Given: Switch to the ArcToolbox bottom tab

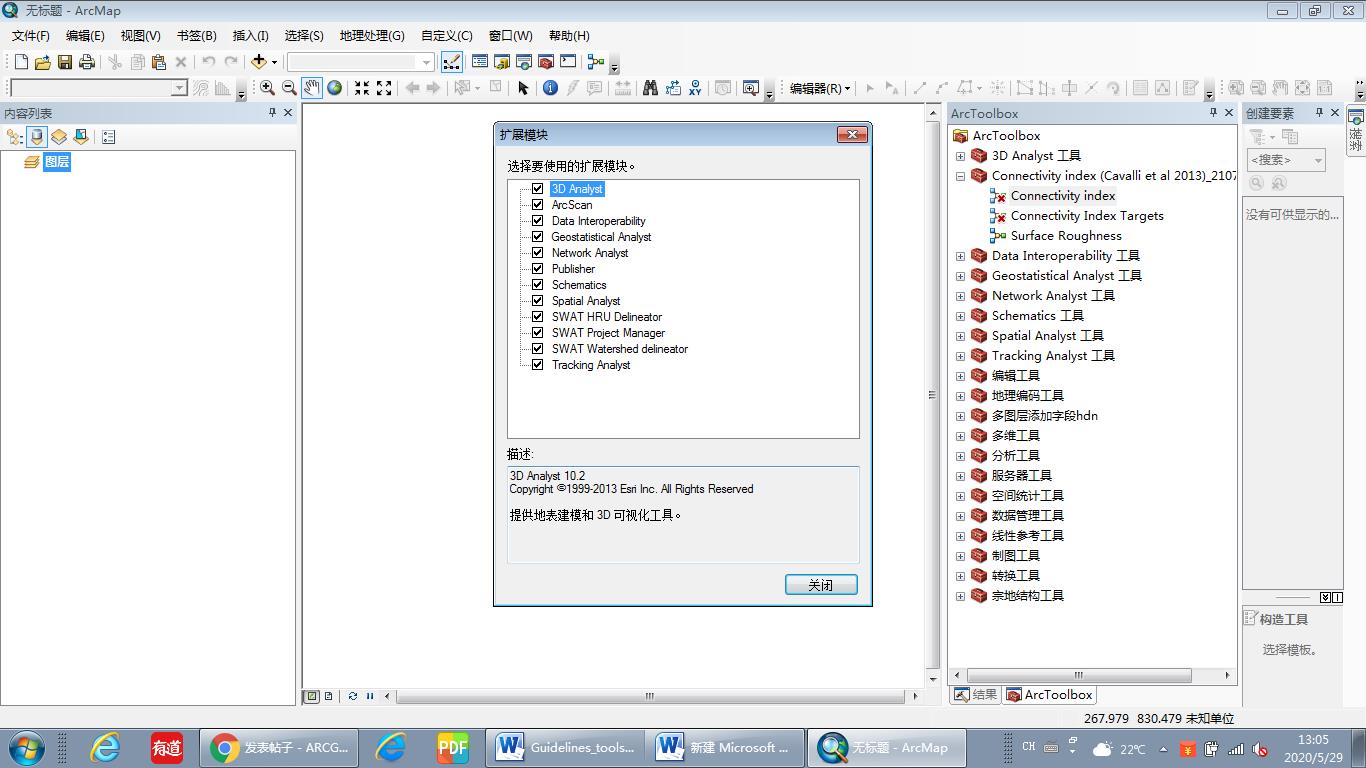Looking at the screenshot, I should pyautogui.click(x=1050, y=694).
